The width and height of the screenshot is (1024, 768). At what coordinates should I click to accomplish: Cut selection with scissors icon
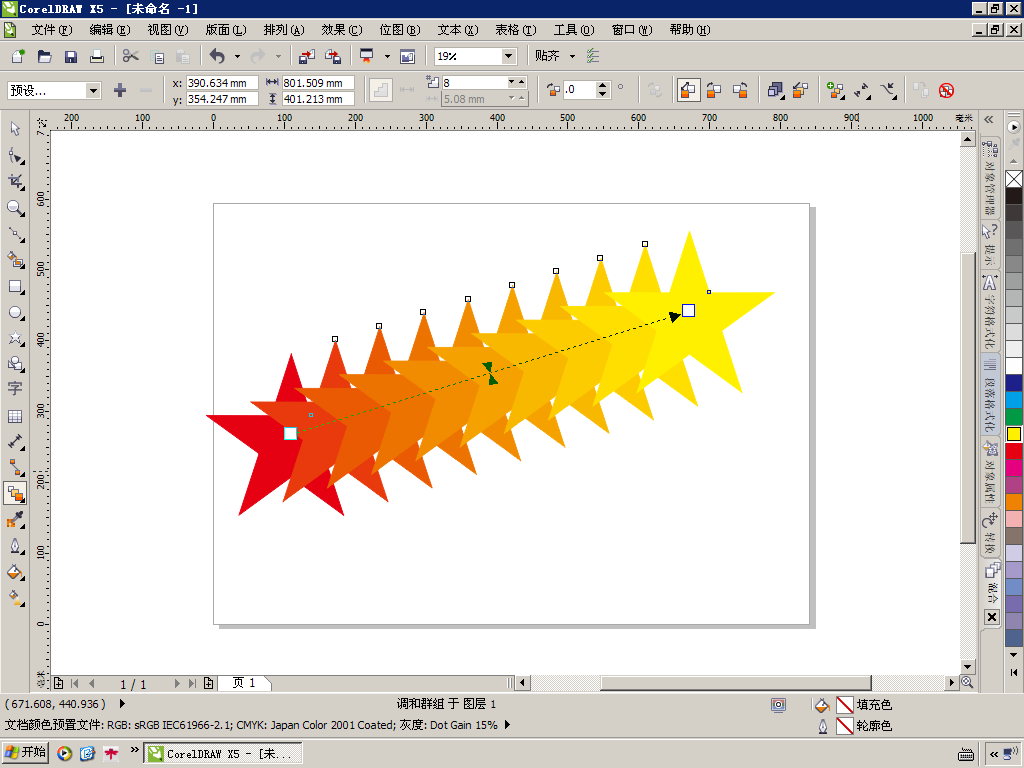pos(131,56)
